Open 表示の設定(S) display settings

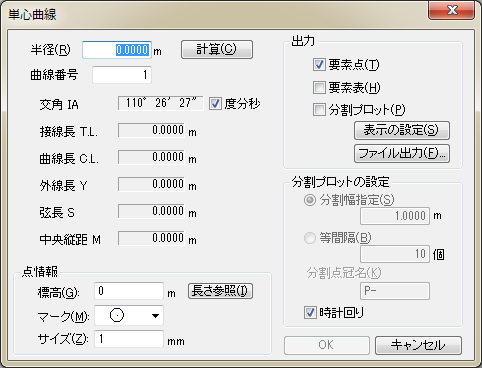point(402,130)
